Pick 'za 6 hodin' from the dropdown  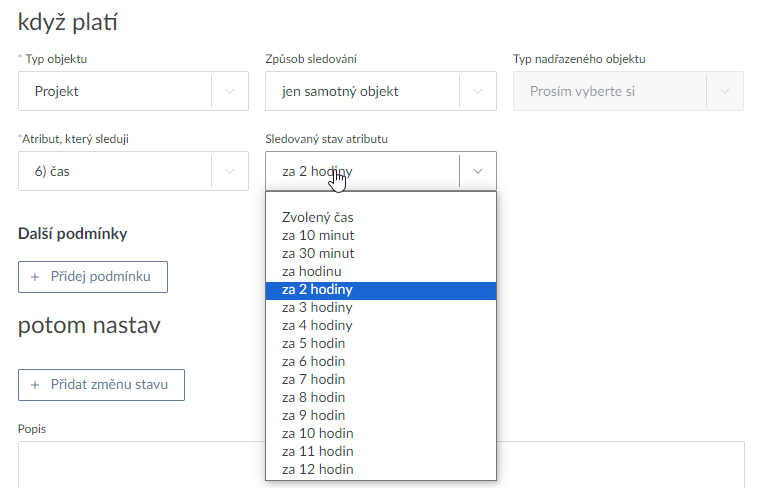[x=314, y=361]
